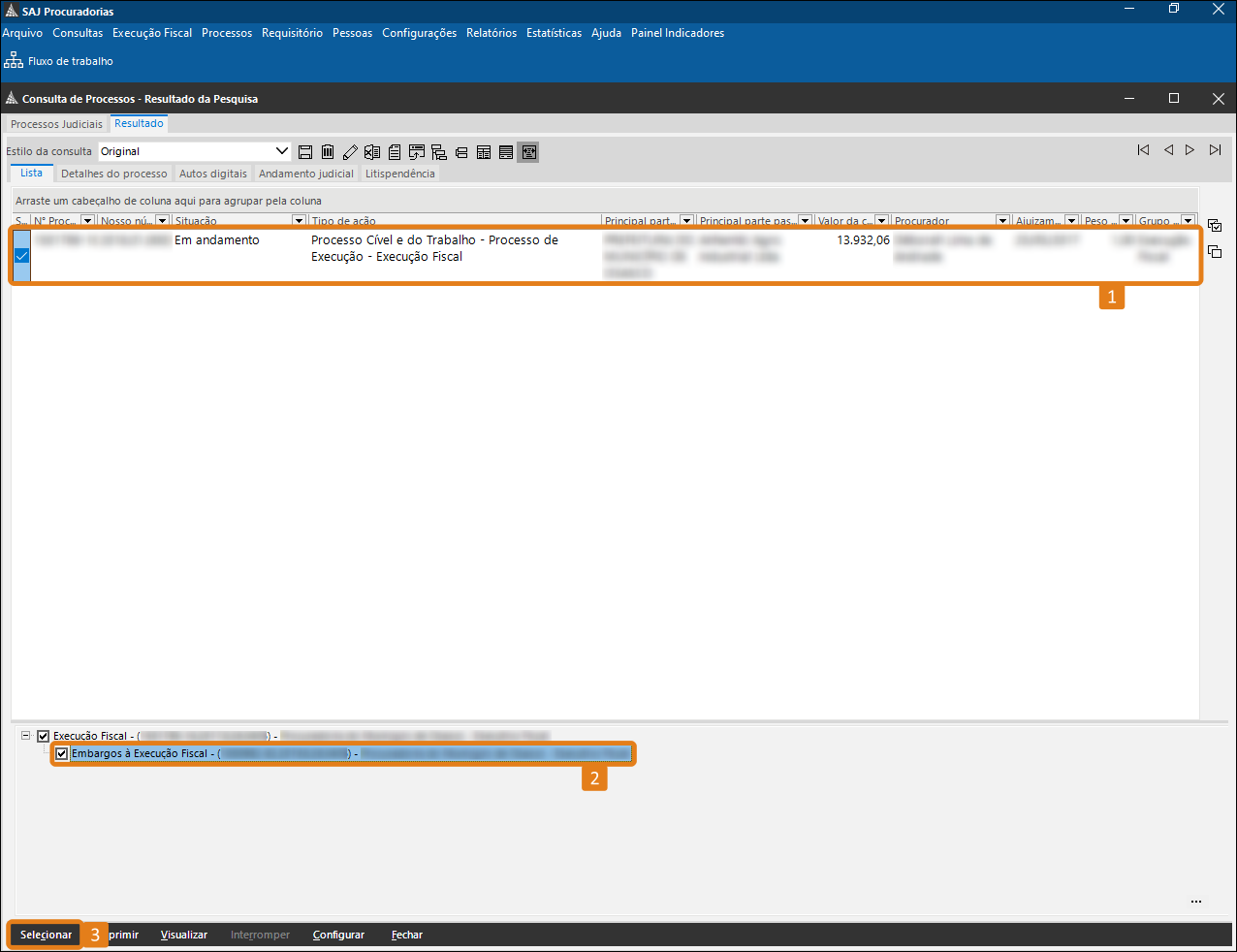The image size is (1237, 952).
Task: Click the trash delete icon in toolbar
Action: (x=328, y=152)
